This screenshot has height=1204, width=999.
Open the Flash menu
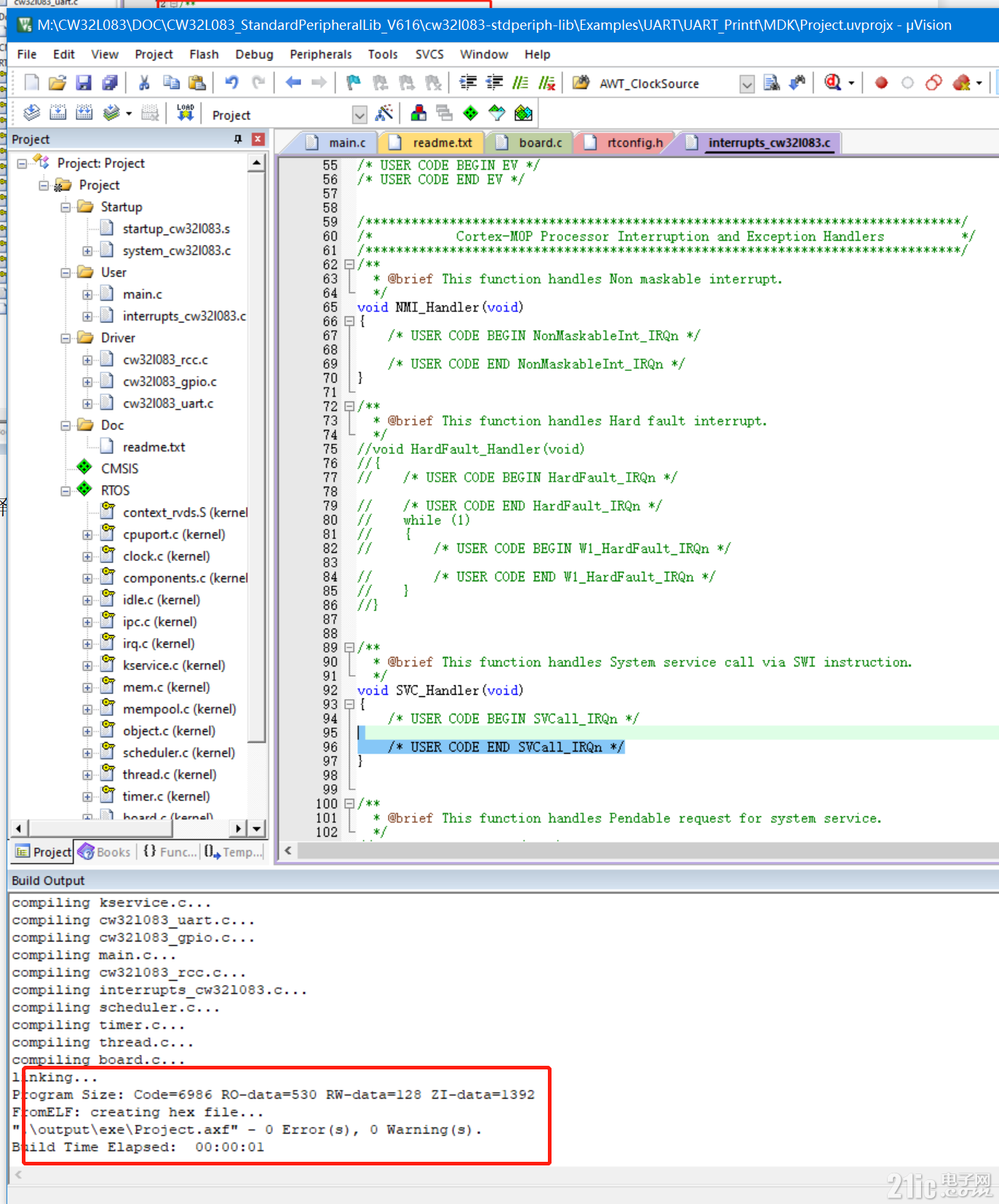coord(204,55)
